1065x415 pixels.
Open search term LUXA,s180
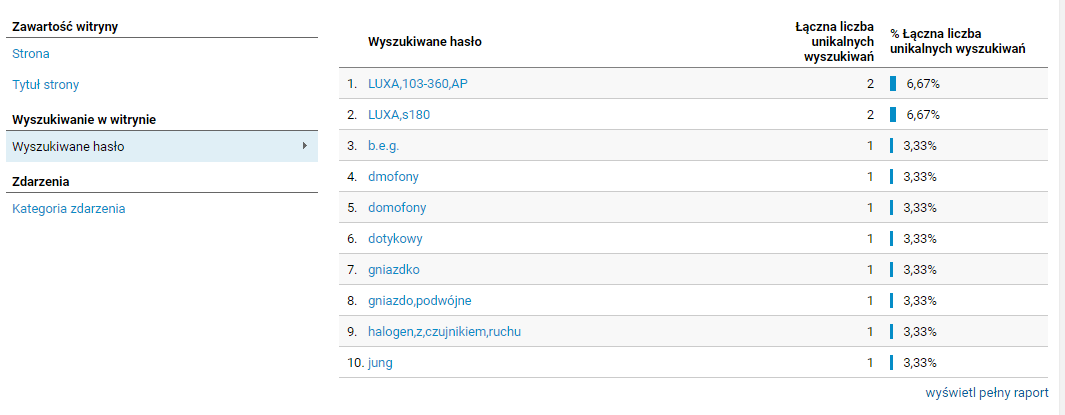pyautogui.click(x=399, y=115)
